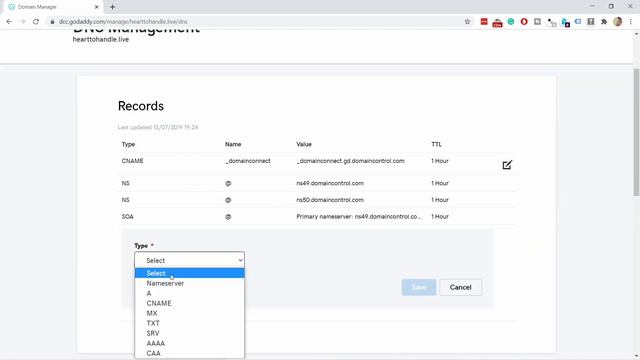Choose Nameserver record type
Screen dimensions: 640x360
click(x=189, y=283)
